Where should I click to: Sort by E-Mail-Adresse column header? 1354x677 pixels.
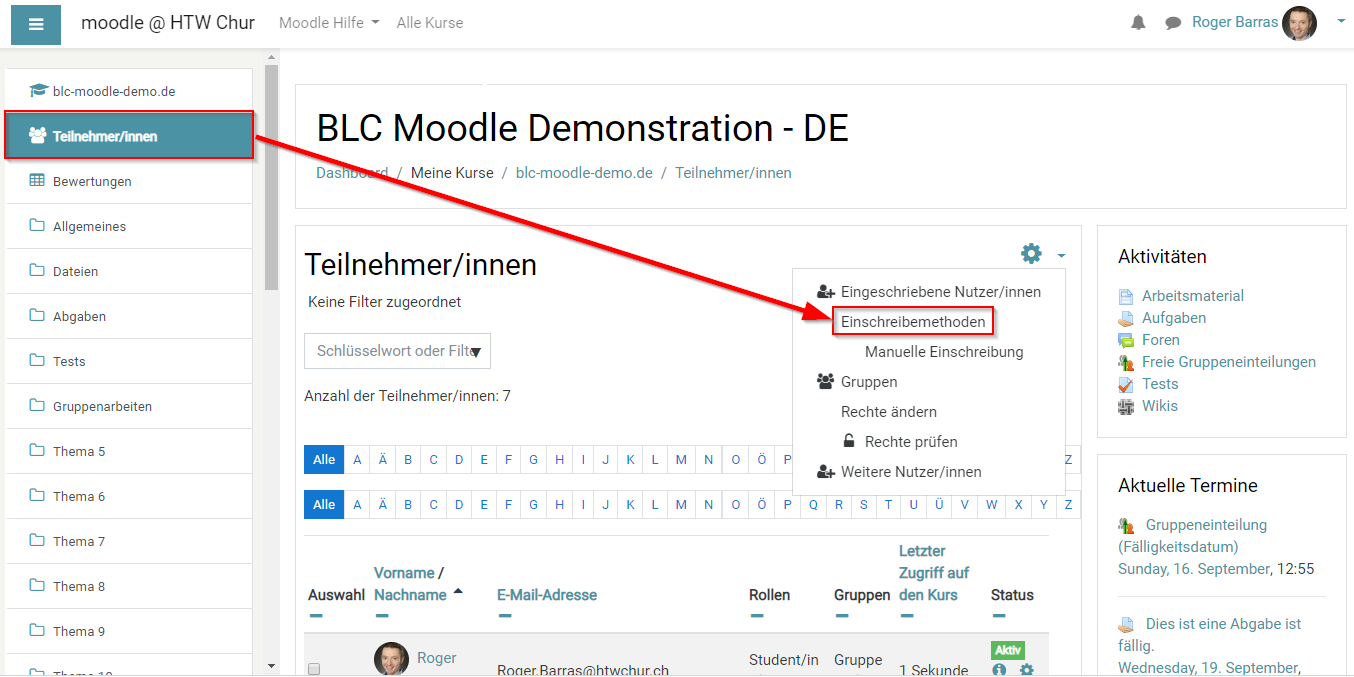pos(547,595)
